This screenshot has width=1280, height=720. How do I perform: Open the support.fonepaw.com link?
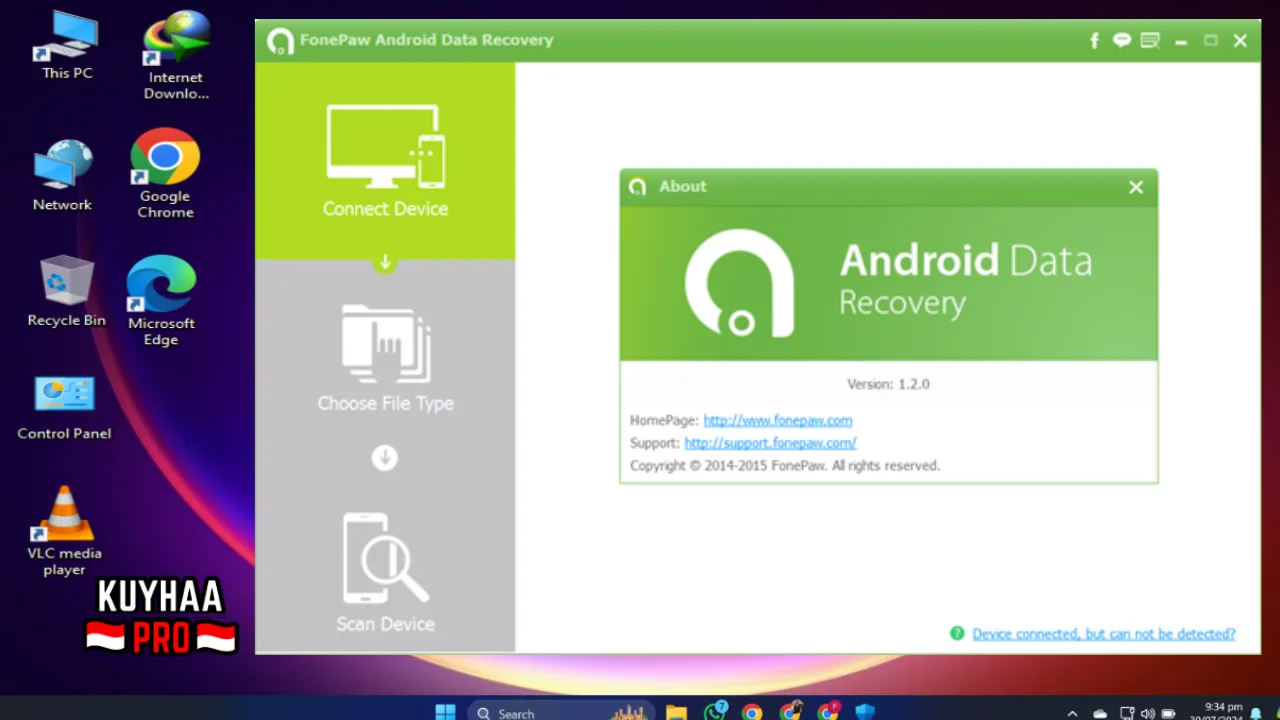[770, 442]
